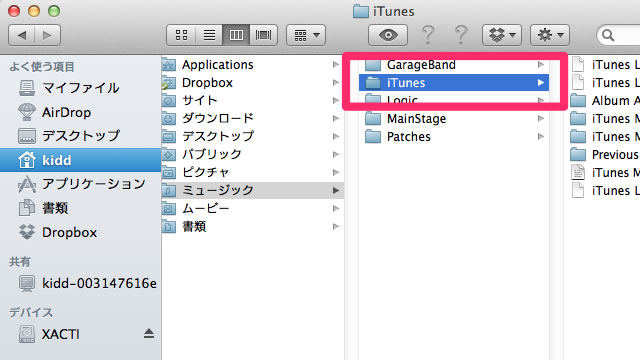Switch to list view
The height and width of the screenshot is (360, 640).
[209, 35]
